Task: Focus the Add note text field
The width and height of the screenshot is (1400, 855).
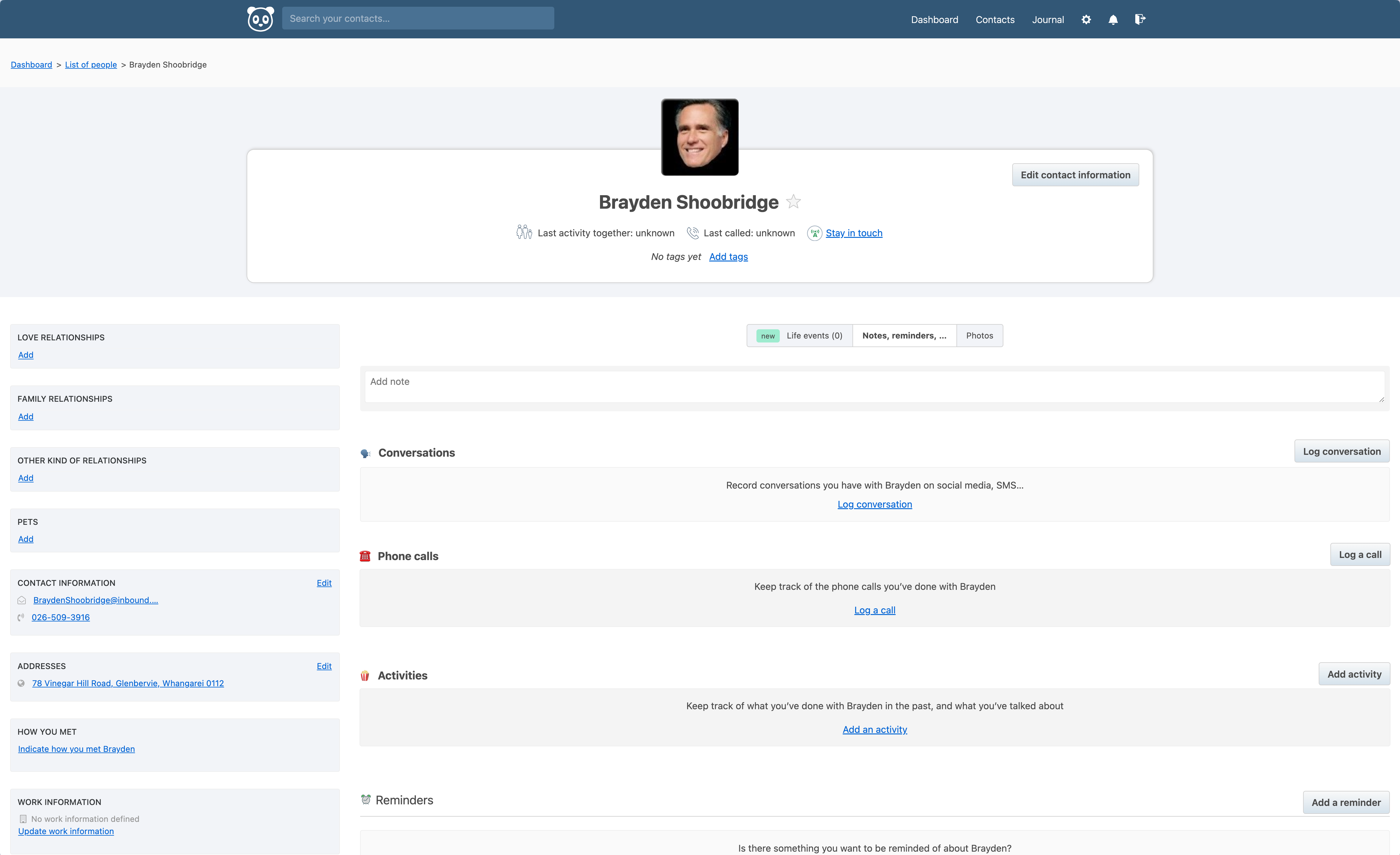Action: click(874, 387)
